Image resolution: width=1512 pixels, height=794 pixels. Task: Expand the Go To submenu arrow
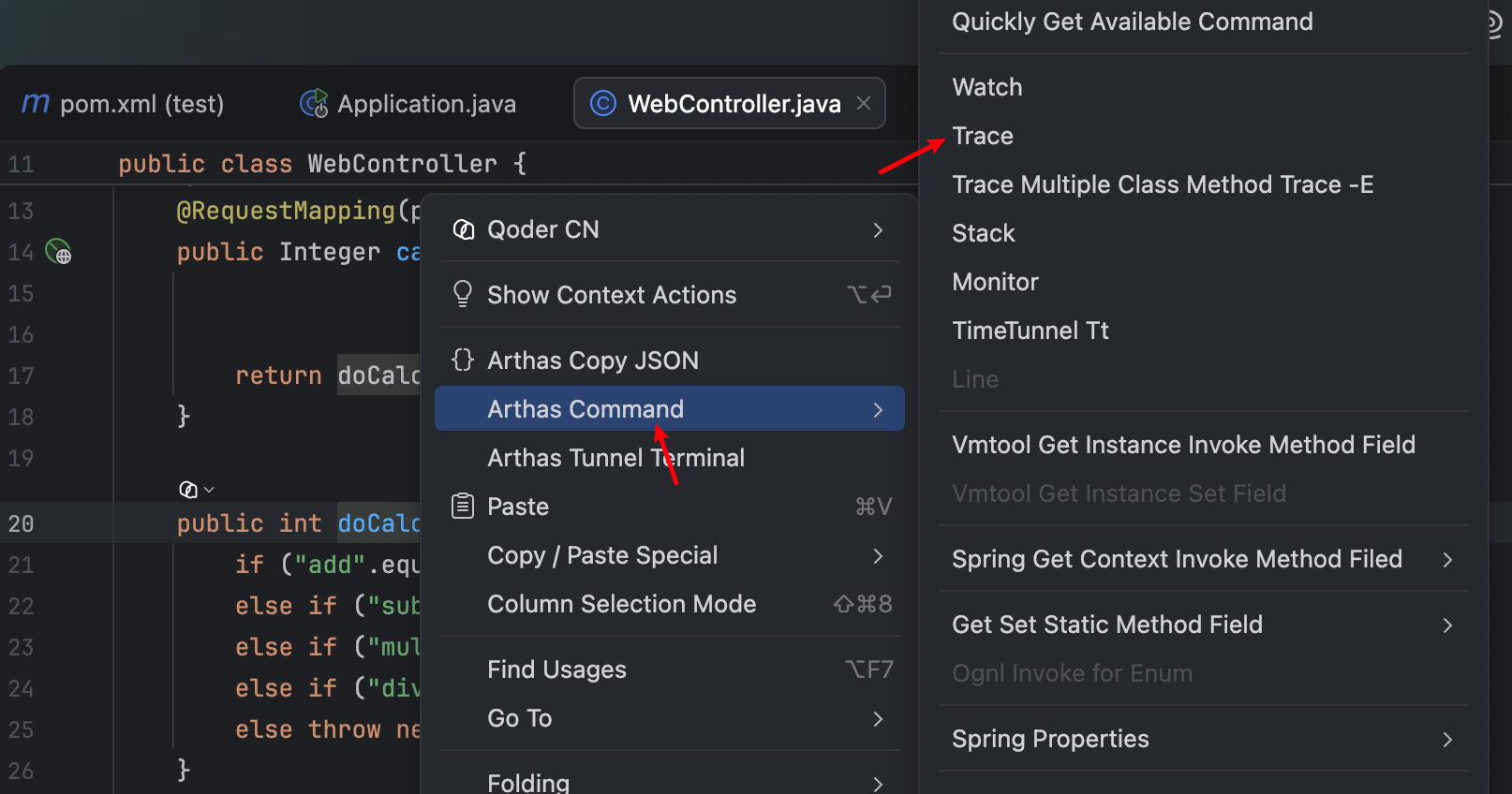point(878,719)
